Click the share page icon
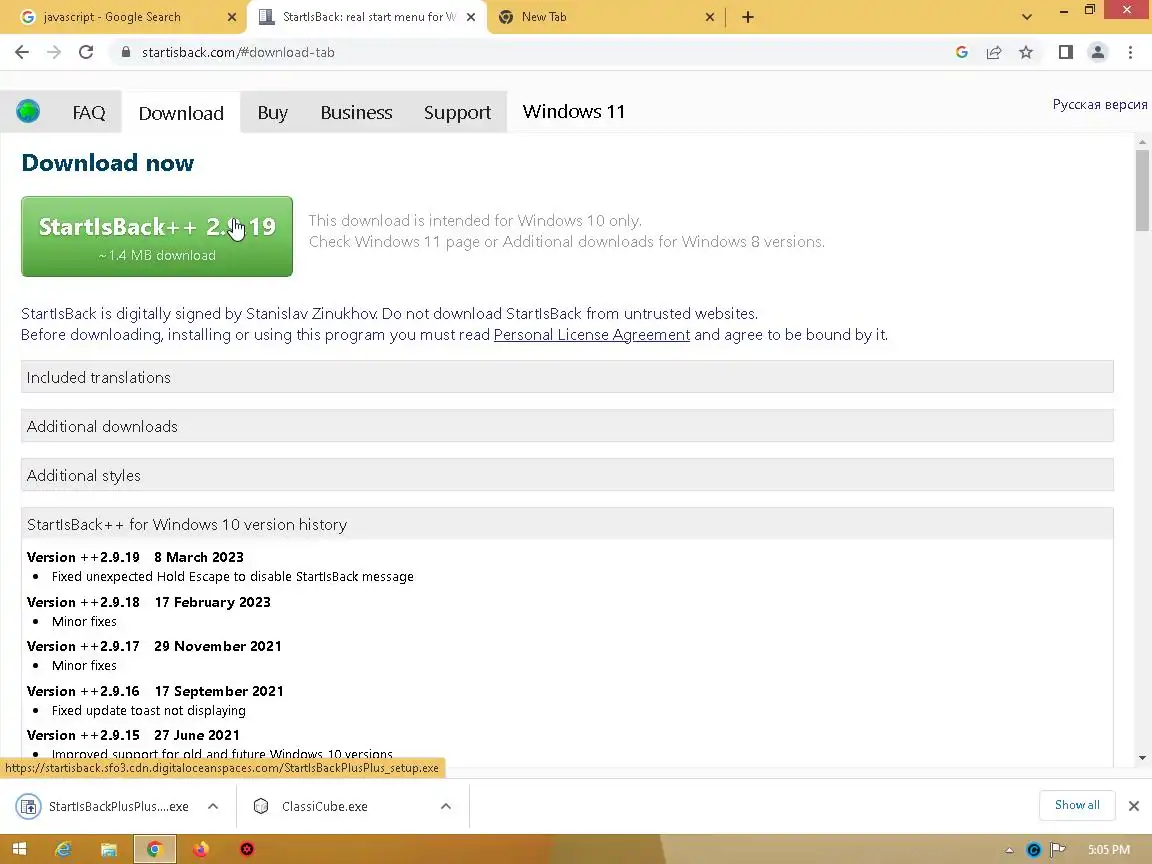 click(994, 52)
